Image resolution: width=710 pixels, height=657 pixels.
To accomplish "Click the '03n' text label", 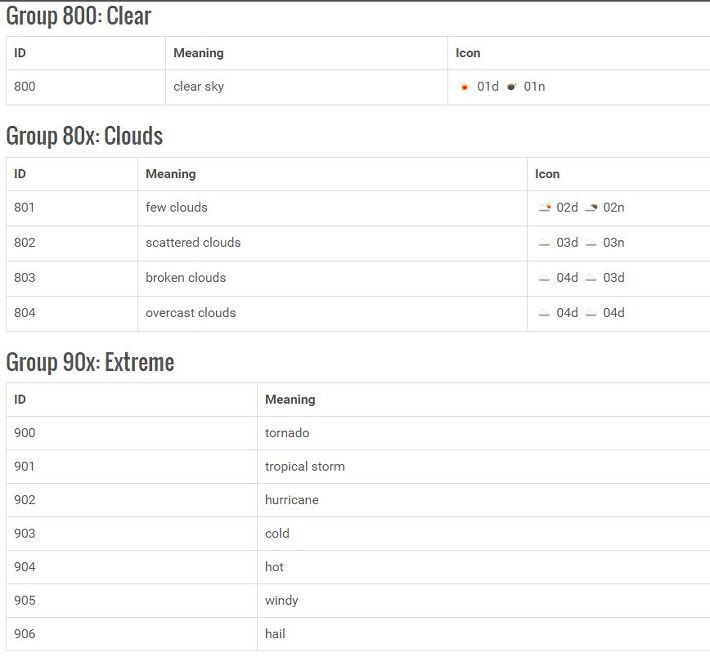I will (x=614, y=243).
